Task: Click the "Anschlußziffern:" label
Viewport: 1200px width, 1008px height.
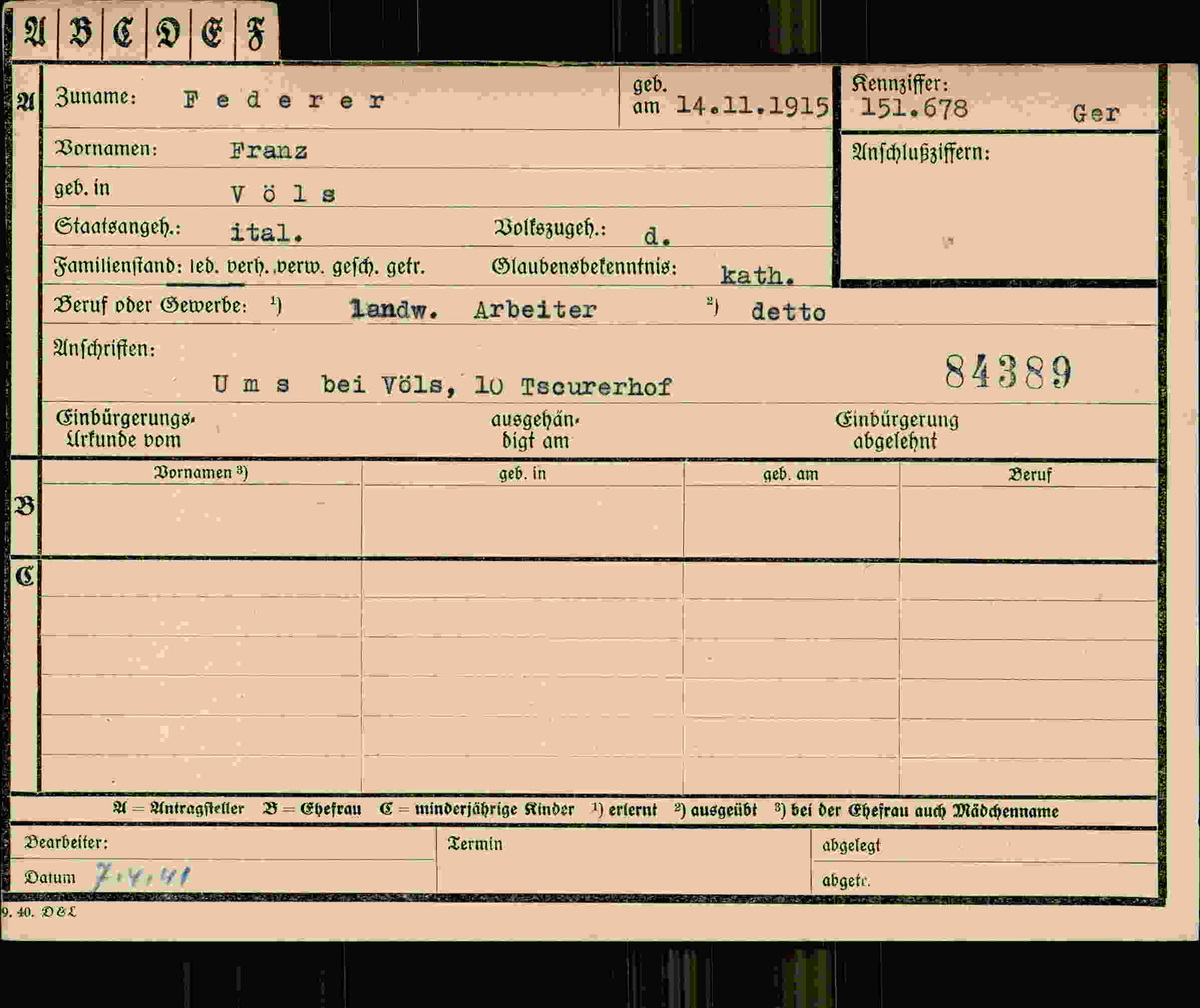Action: (x=921, y=152)
